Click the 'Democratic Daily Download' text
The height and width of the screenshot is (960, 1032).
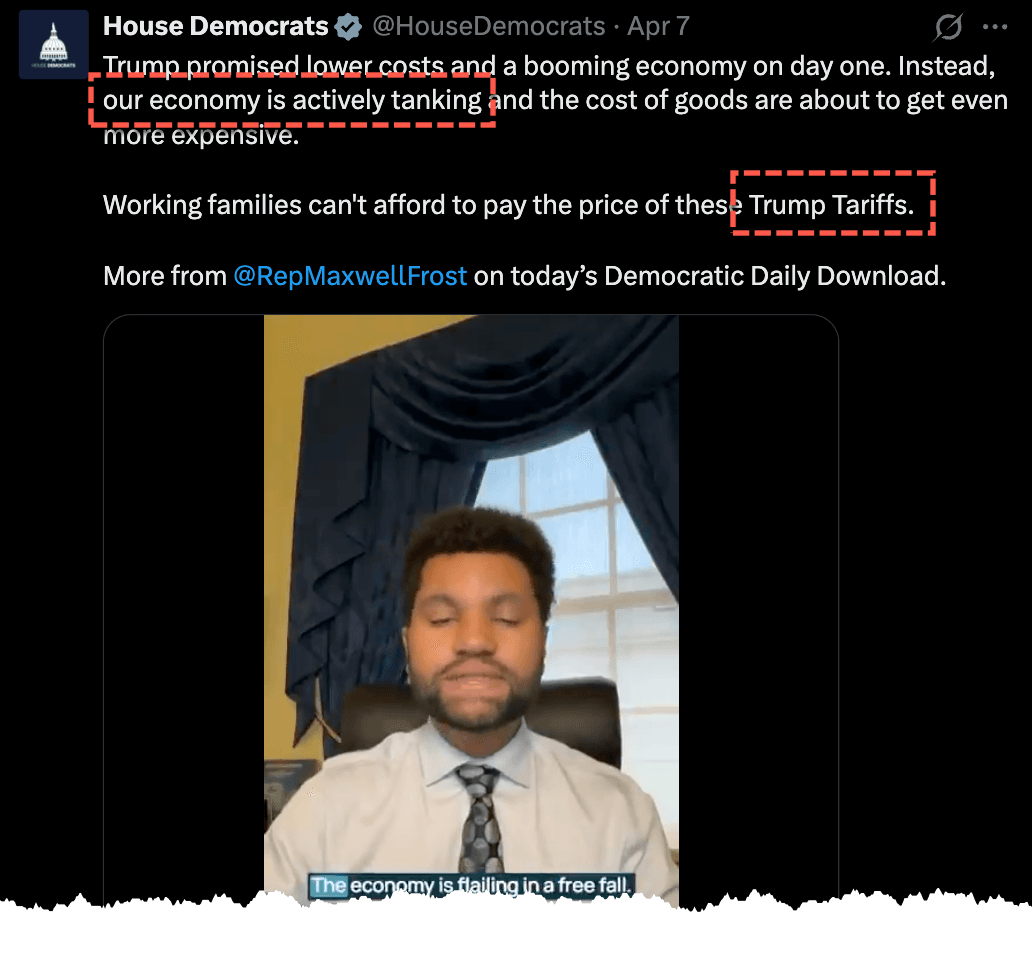(x=775, y=276)
